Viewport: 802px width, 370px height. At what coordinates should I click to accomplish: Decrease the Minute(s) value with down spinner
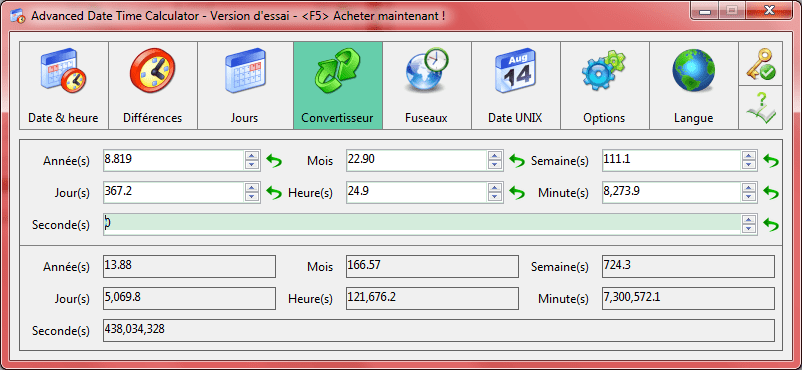point(749,197)
